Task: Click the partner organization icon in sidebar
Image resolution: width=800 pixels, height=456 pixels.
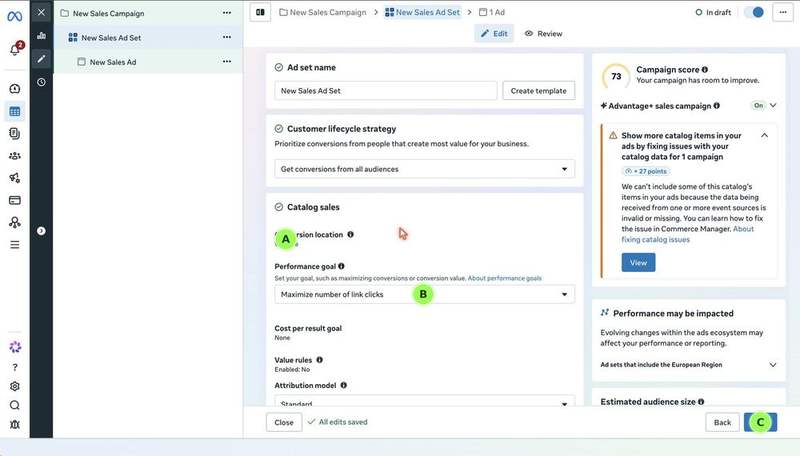Action: (15, 222)
